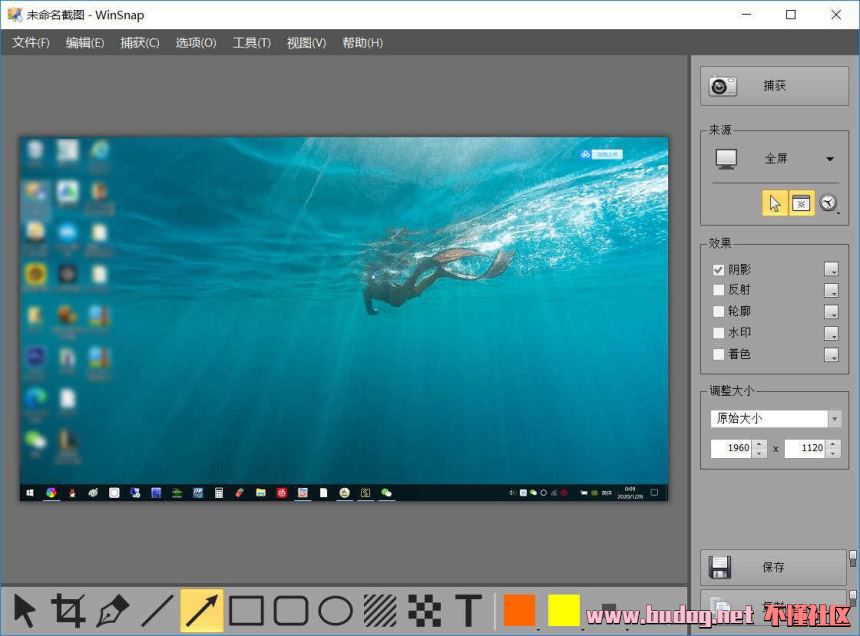The image size is (860, 636).
Task: Increase the width 1960 value
Action: 759,444
